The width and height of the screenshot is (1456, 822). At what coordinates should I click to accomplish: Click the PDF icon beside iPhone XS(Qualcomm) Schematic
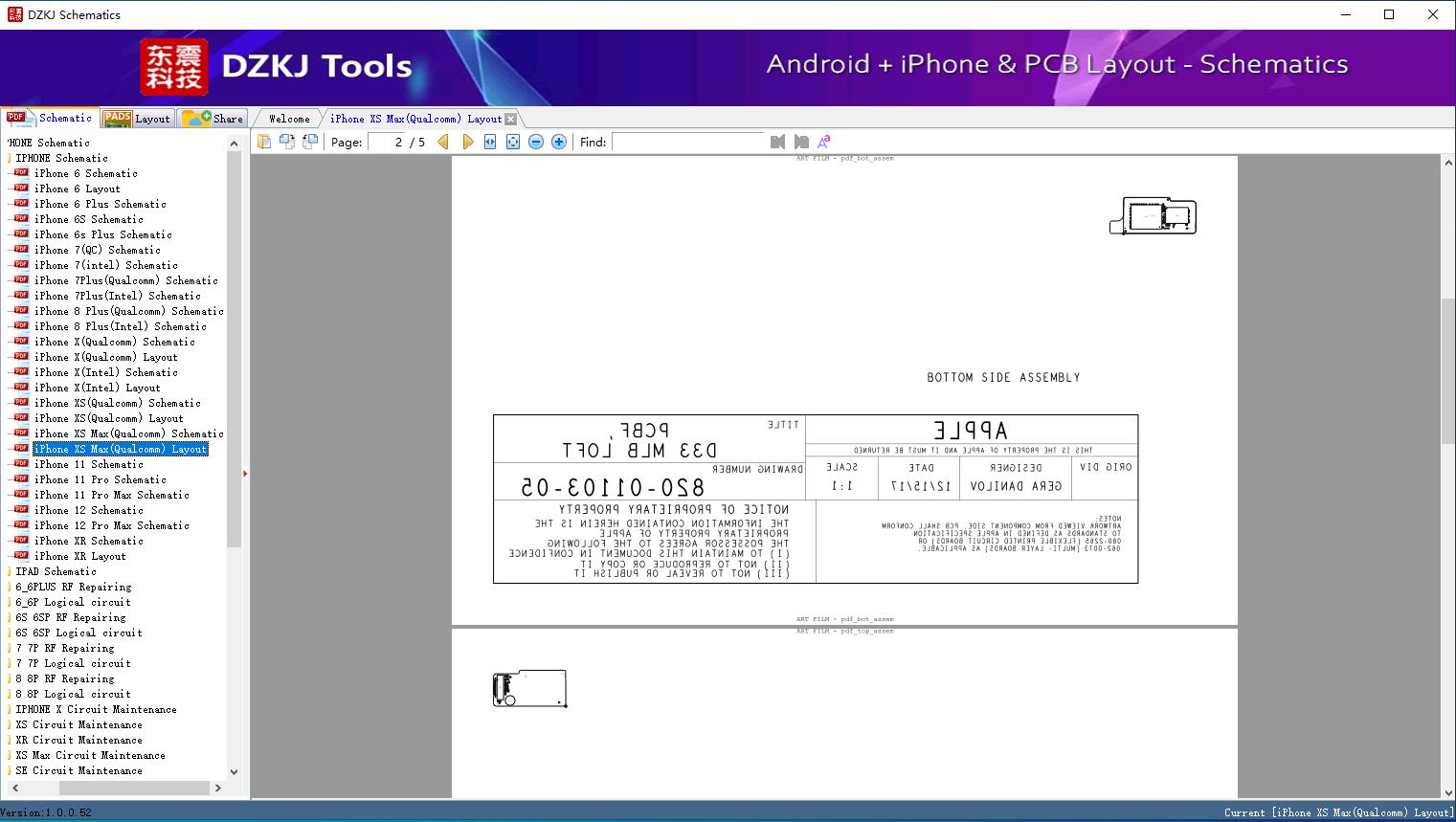click(x=21, y=403)
